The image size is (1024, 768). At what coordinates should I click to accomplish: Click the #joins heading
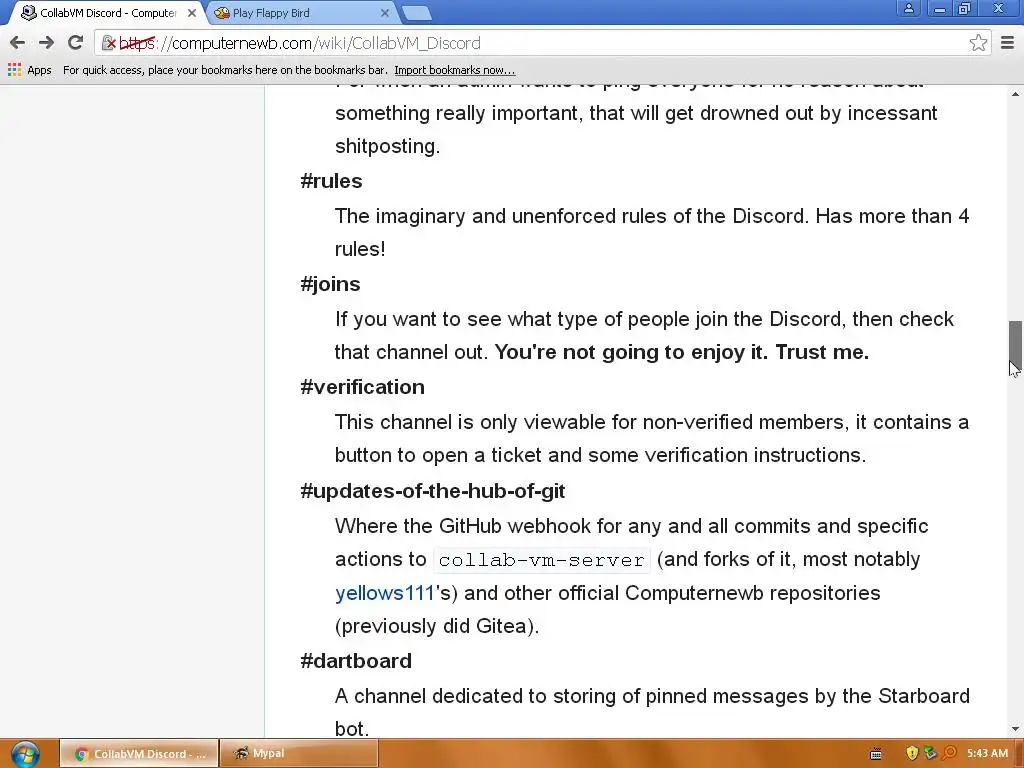330,284
